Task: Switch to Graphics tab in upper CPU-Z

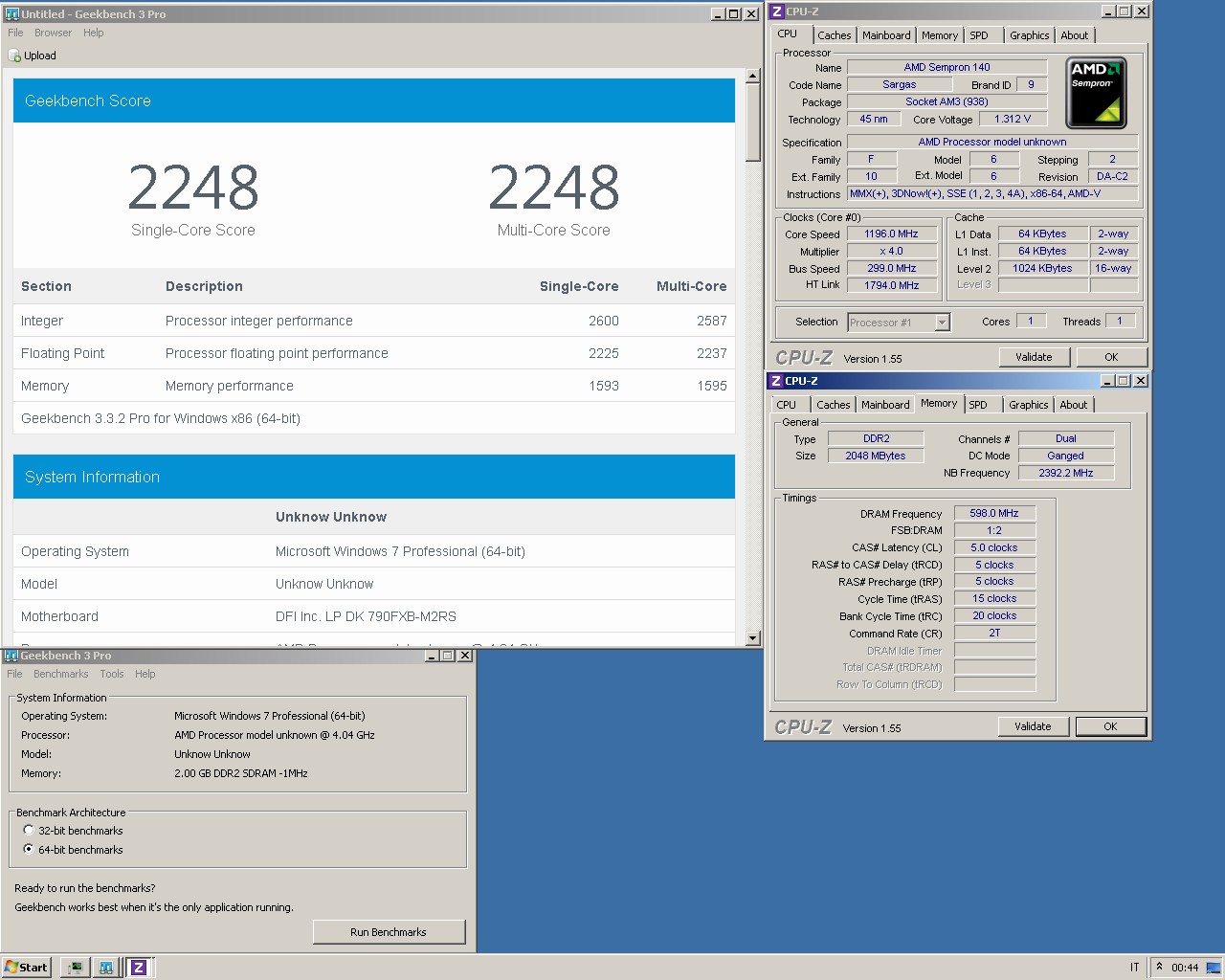Action: point(1029,35)
